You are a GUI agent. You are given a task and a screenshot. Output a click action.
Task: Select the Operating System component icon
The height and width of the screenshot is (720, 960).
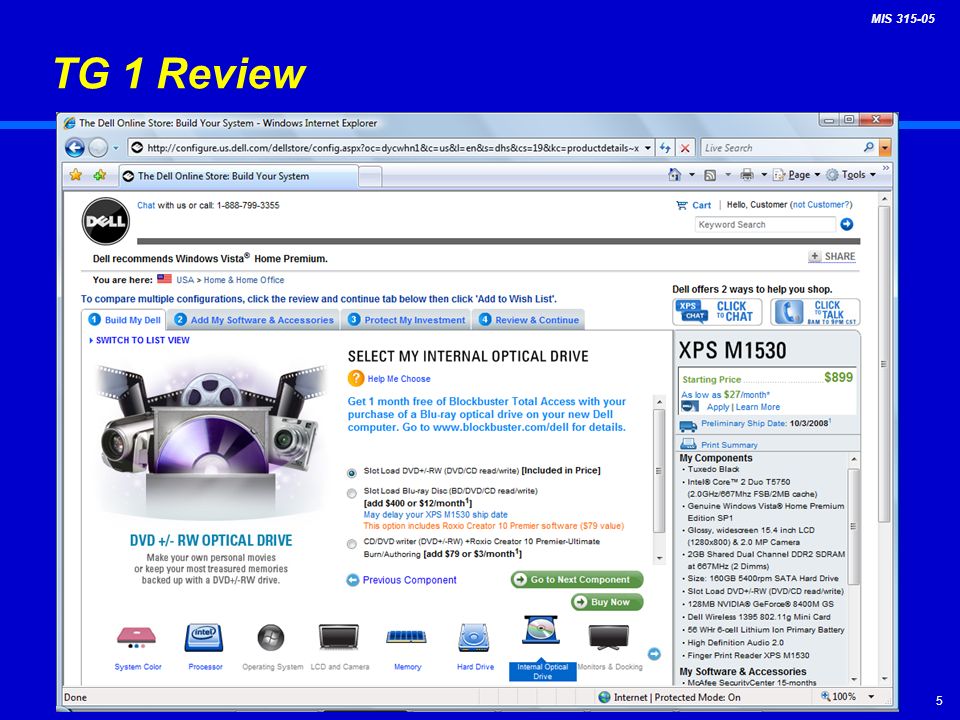coord(271,637)
